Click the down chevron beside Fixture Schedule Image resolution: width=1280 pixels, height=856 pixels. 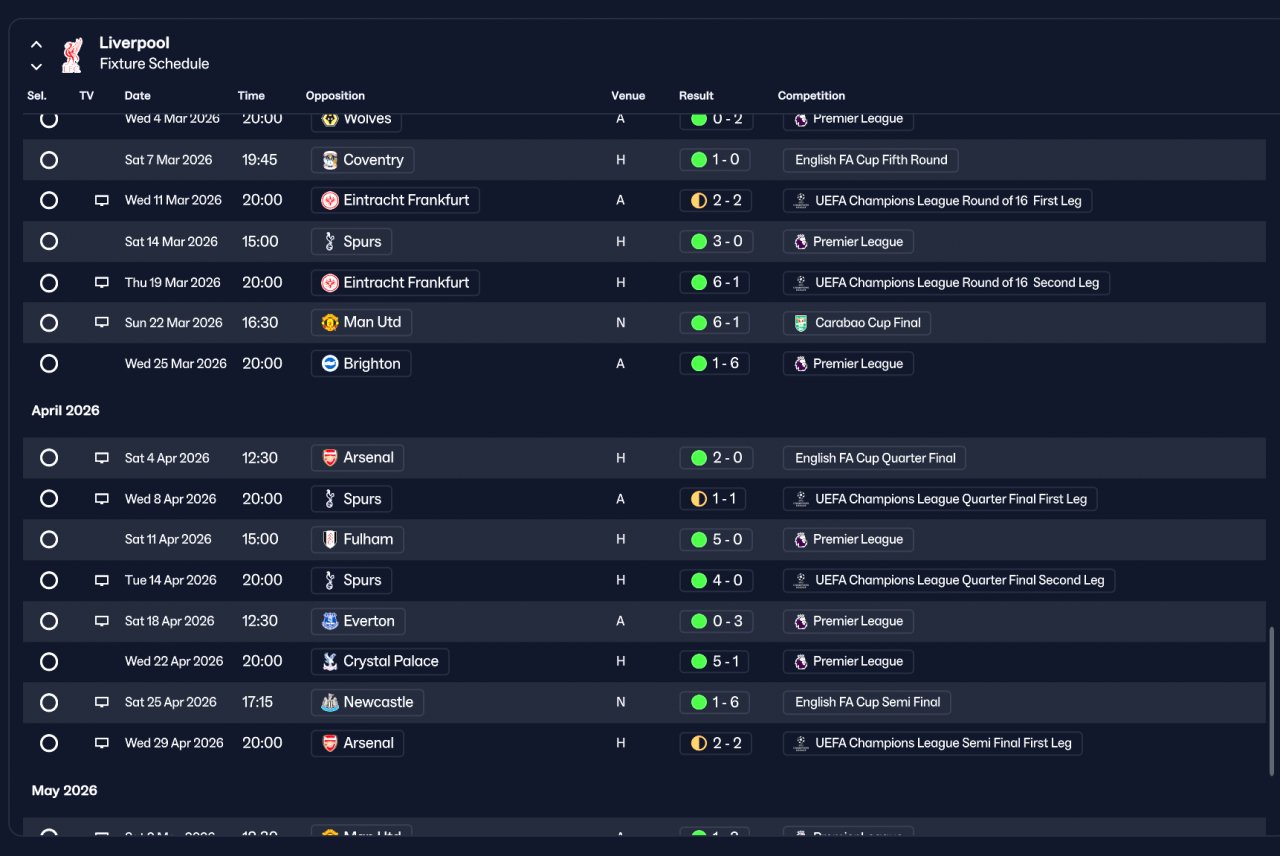click(36, 67)
